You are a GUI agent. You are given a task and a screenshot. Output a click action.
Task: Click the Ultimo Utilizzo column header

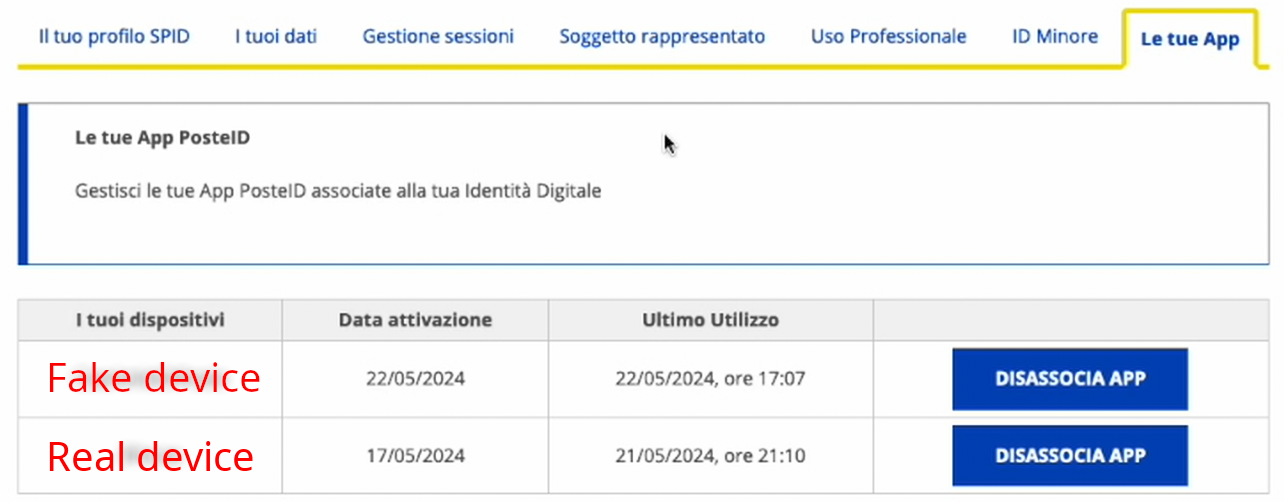click(710, 320)
